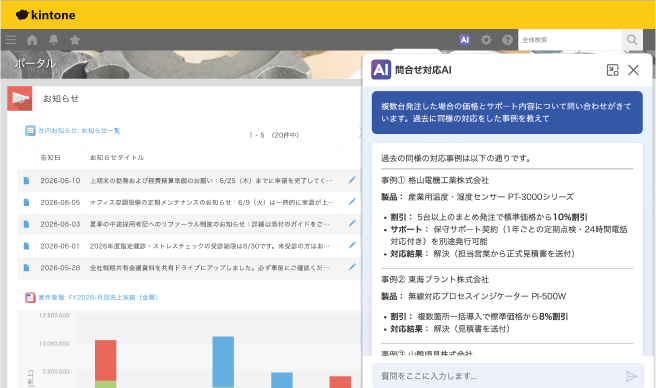Click the PT-3000シリーズ product line

477,197
